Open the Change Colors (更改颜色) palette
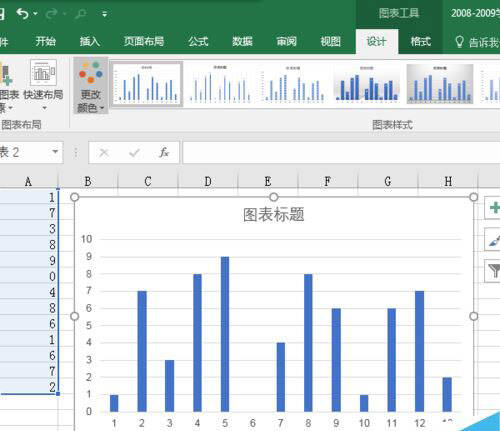500x431 pixels. (x=91, y=86)
